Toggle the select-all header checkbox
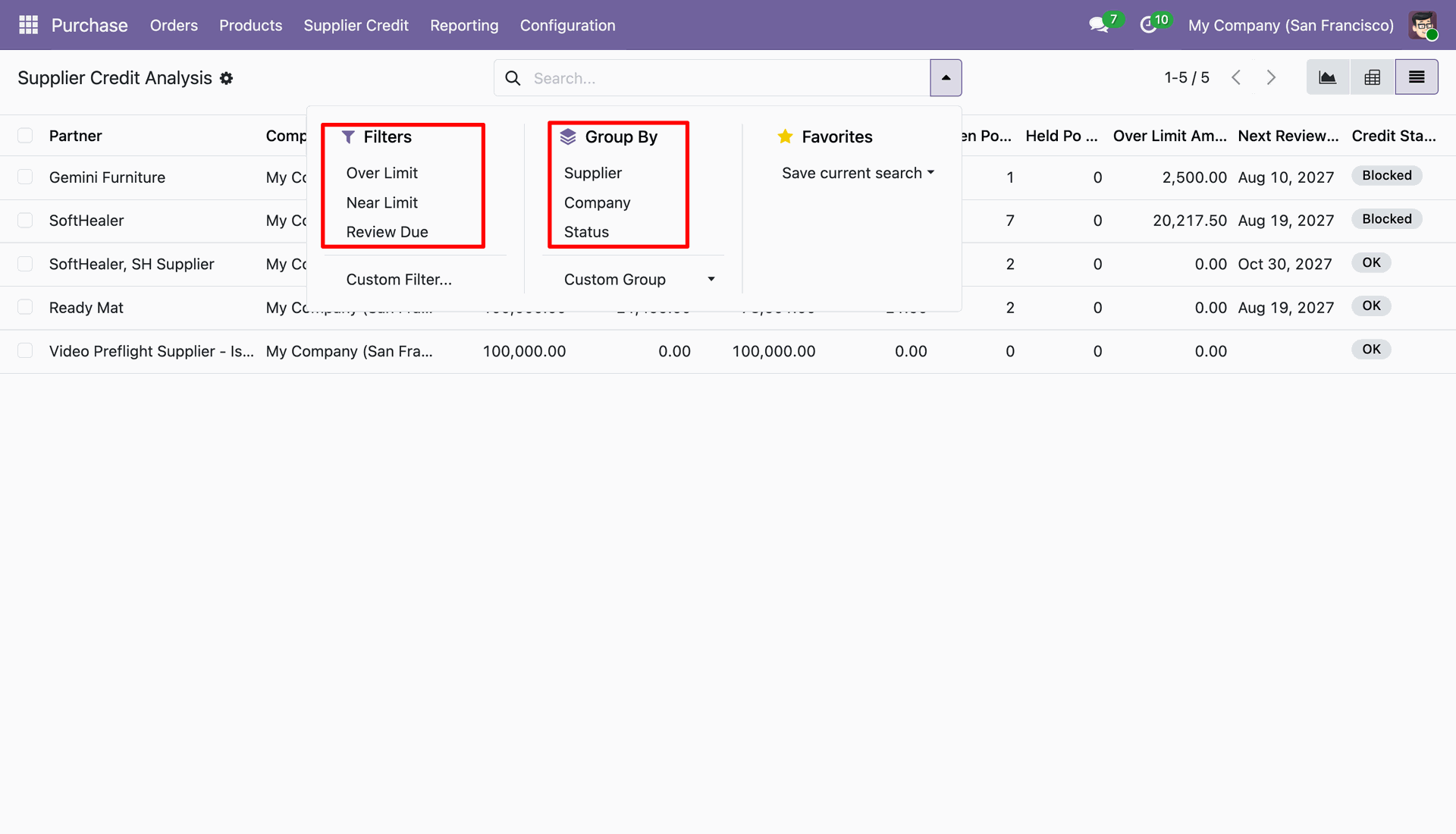1456x834 pixels. click(25, 136)
